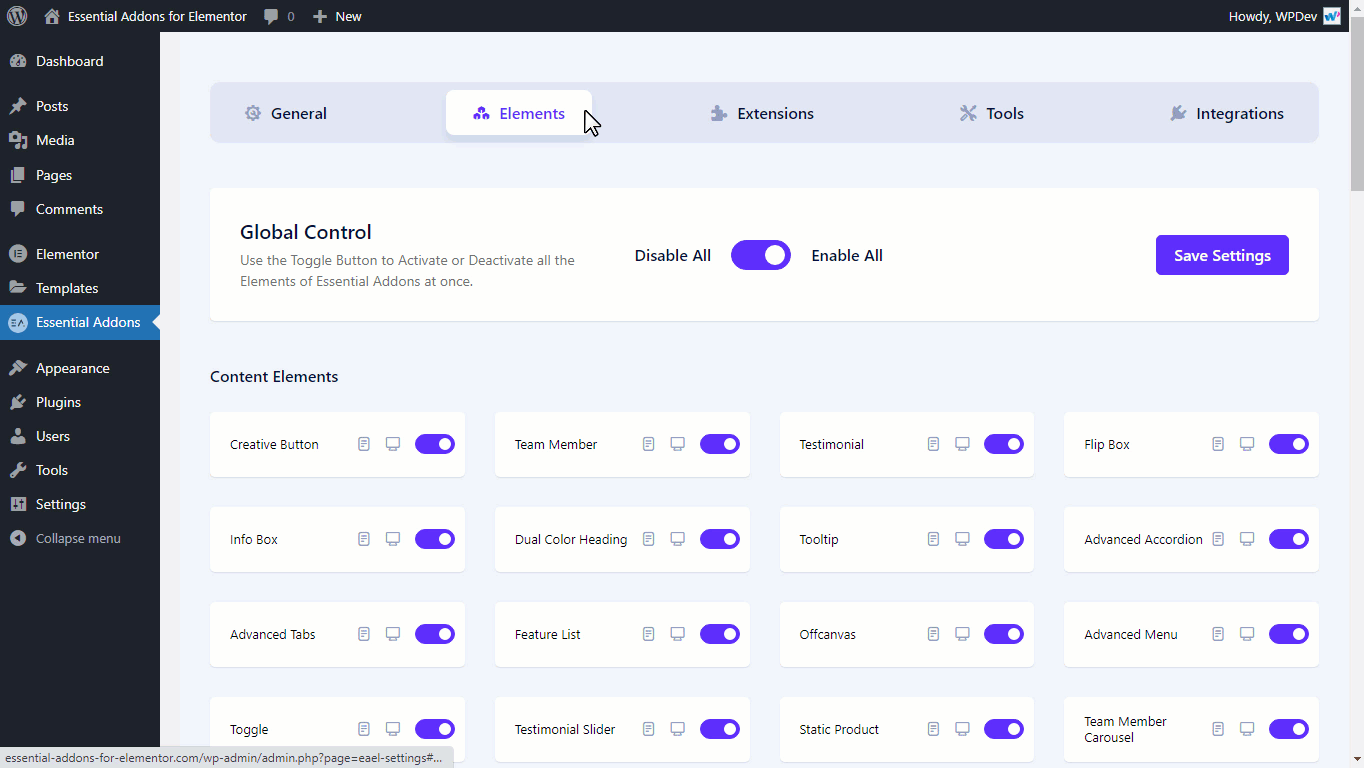1364x768 pixels.
Task: Switch off Advanced Accordion element
Action: [x=1289, y=539]
